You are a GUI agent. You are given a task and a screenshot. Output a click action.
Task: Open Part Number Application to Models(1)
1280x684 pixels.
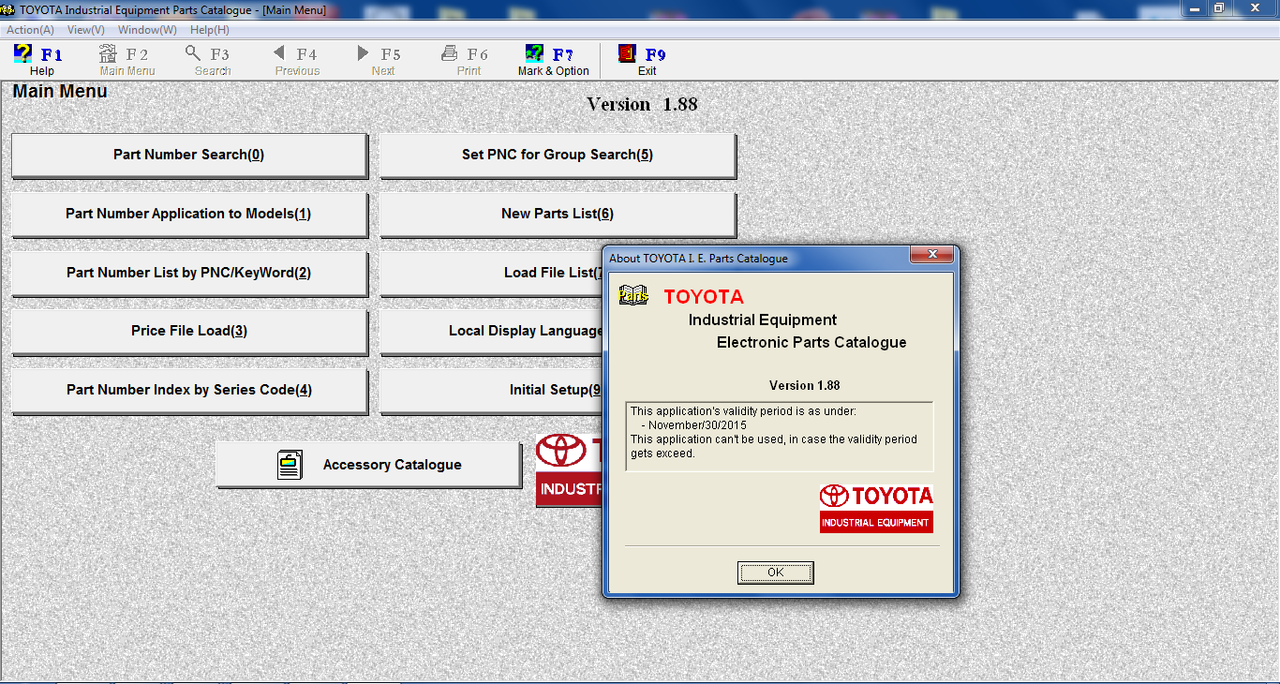point(189,214)
